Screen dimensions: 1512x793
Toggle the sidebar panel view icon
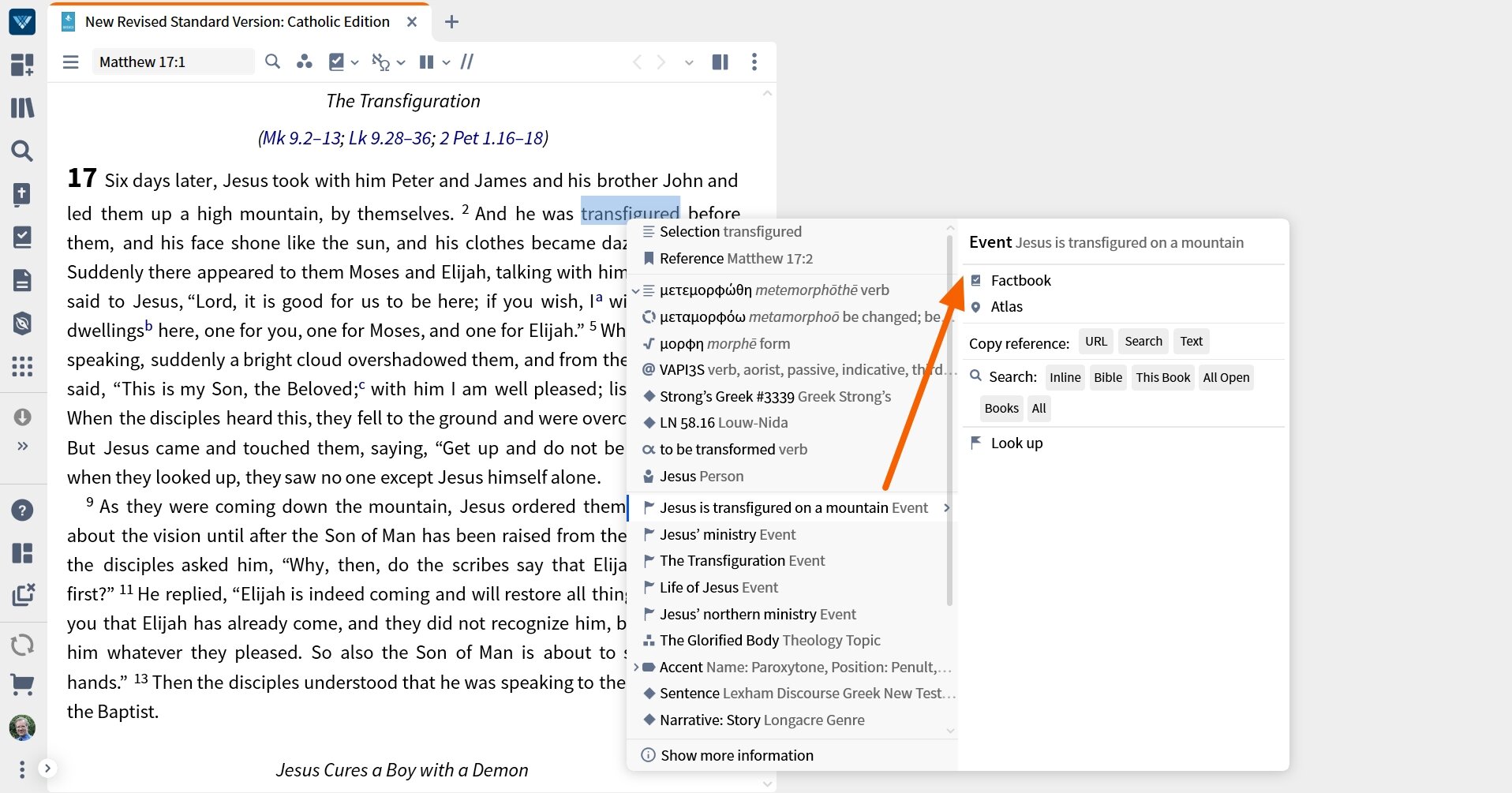720,62
